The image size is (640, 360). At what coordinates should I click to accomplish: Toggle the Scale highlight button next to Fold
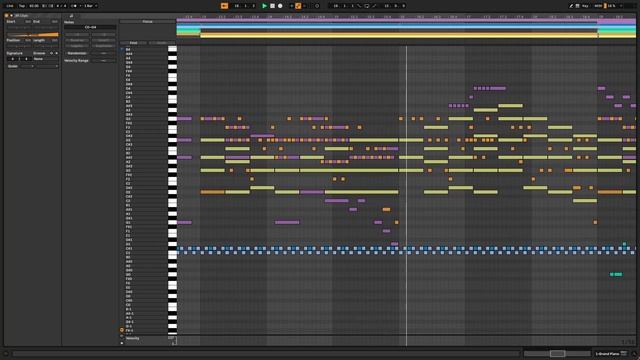pos(162,42)
